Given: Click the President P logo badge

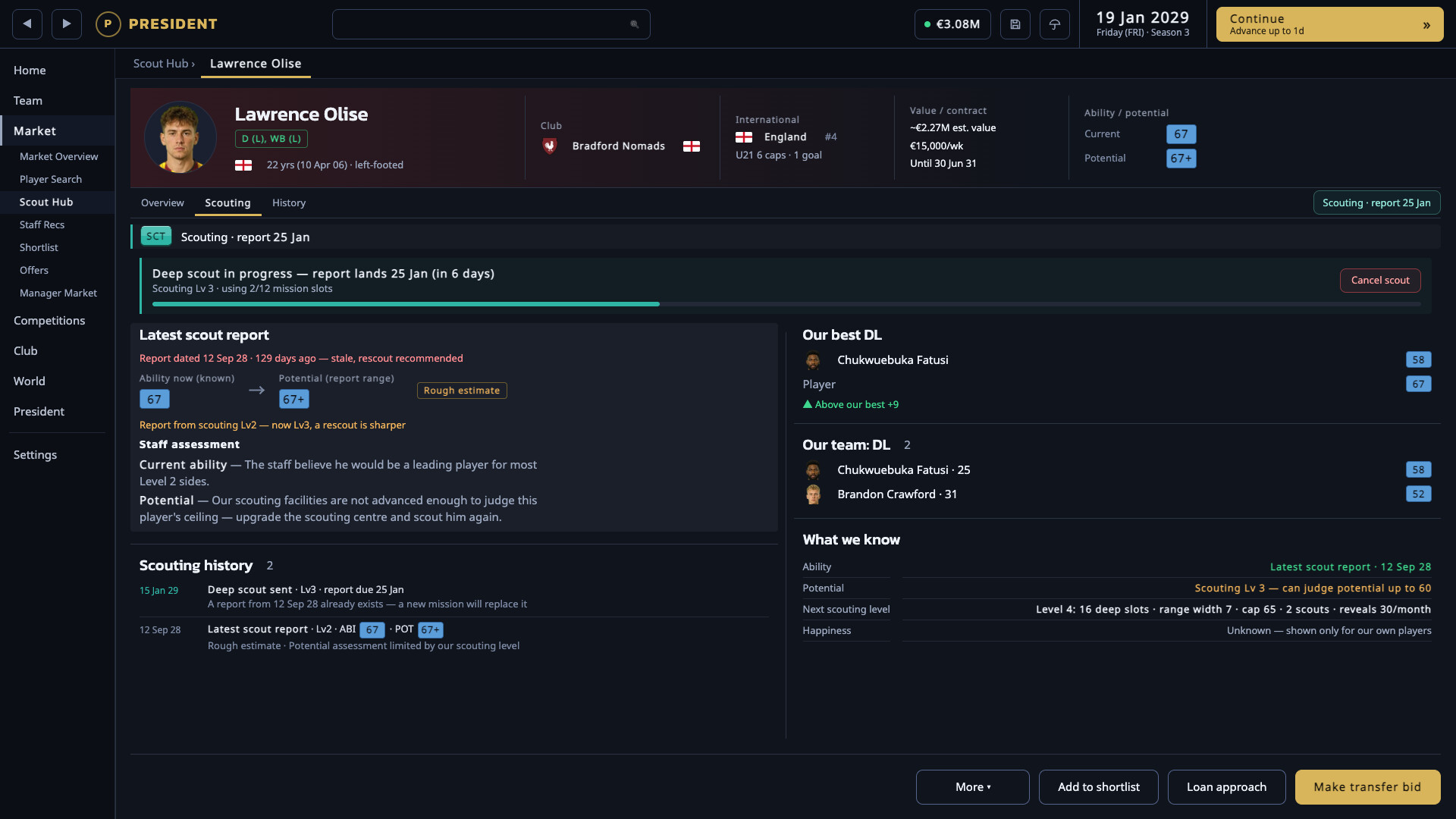Looking at the screenshot, I should pos(108,24).
